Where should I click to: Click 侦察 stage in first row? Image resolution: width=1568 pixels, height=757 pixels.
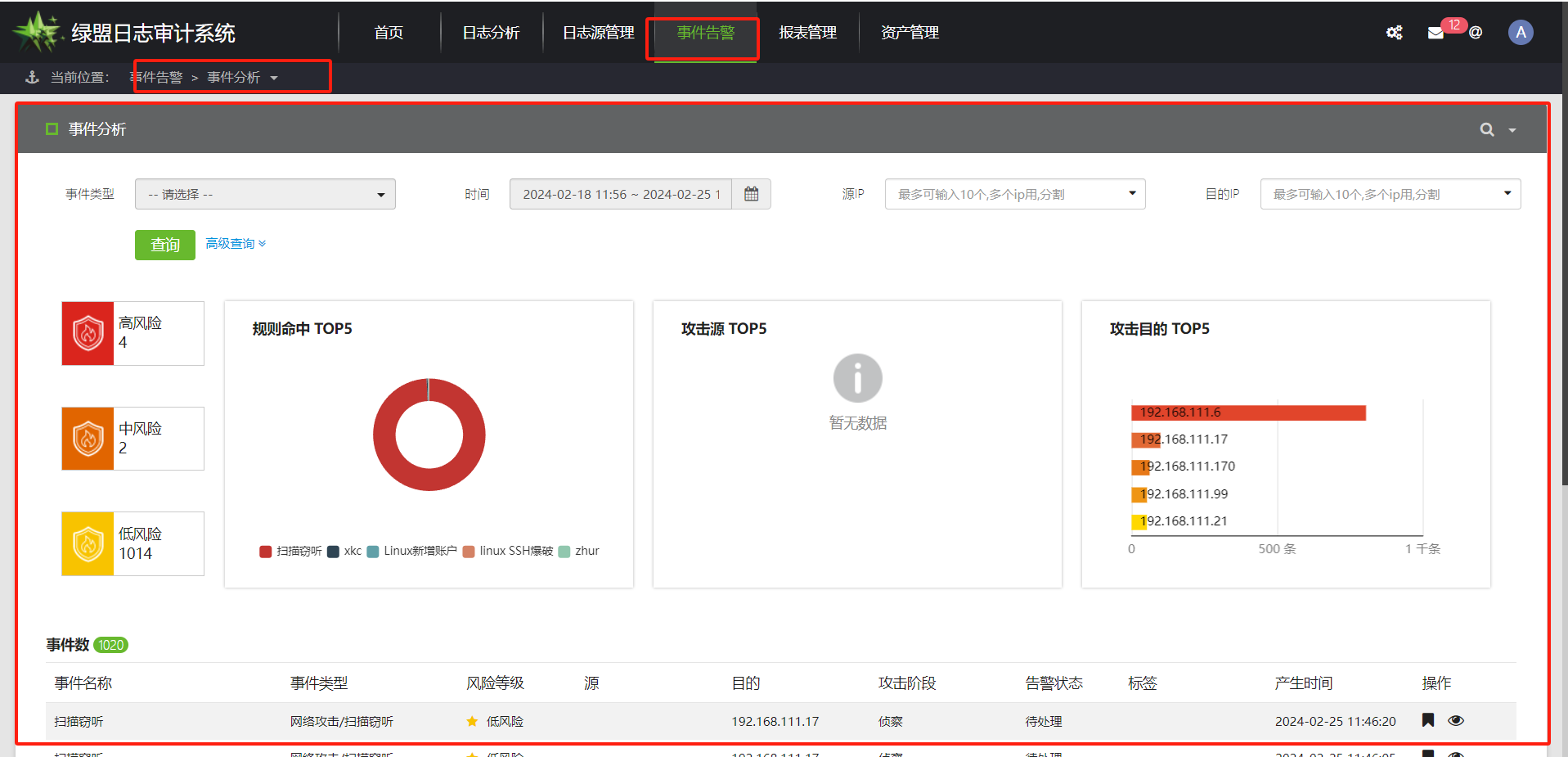click(891, 722)
